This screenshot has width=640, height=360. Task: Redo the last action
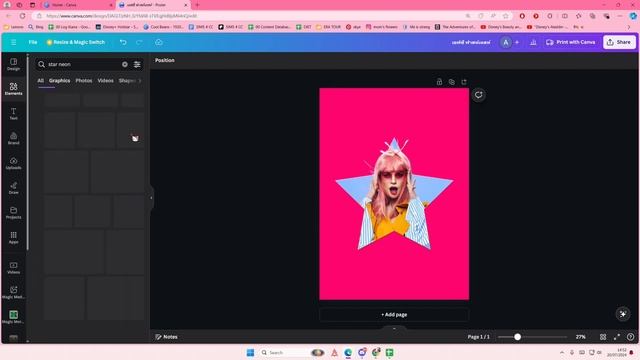(139, 42)
